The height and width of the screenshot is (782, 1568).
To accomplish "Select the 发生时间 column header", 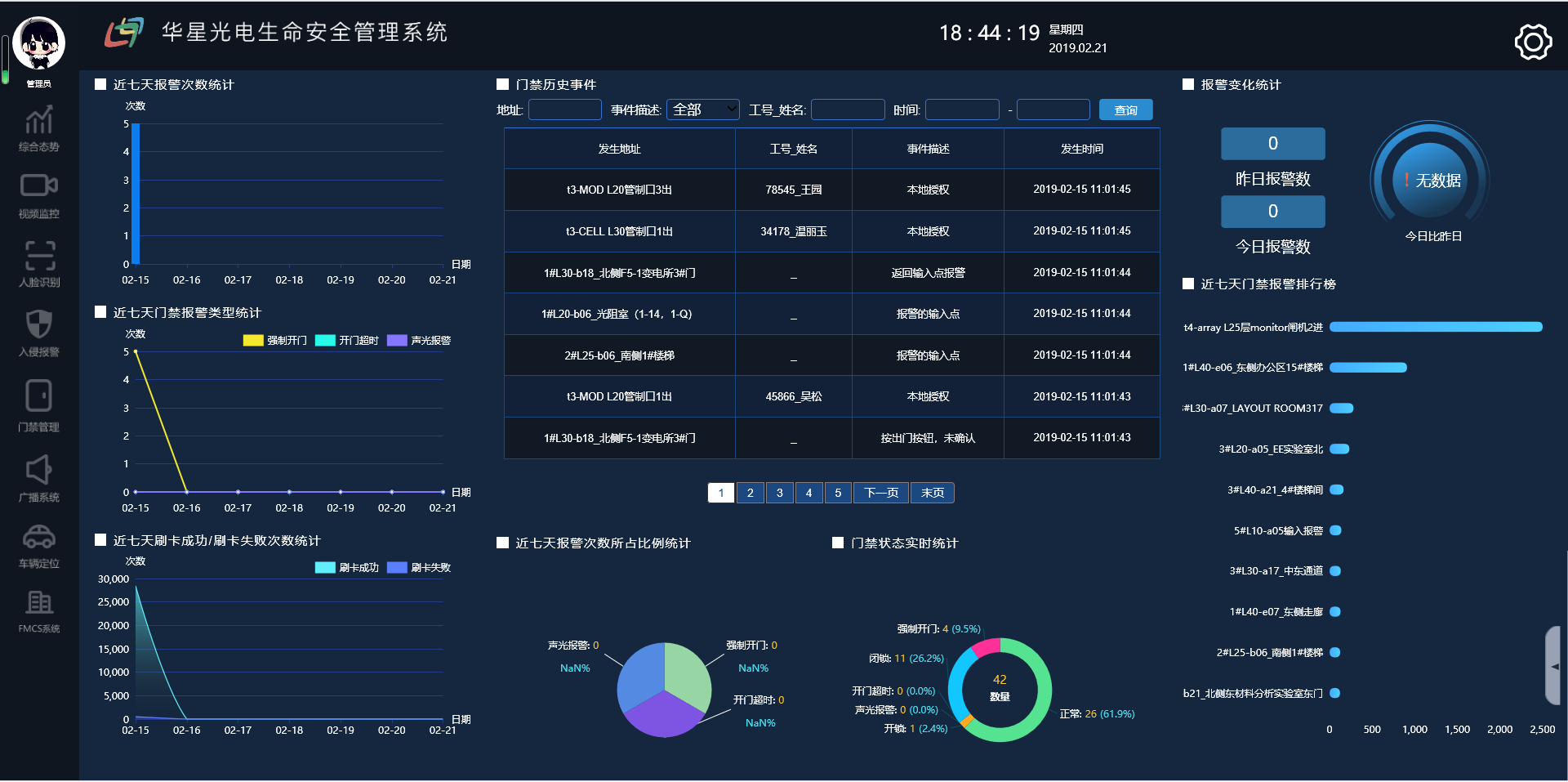I will point(1082,149).
